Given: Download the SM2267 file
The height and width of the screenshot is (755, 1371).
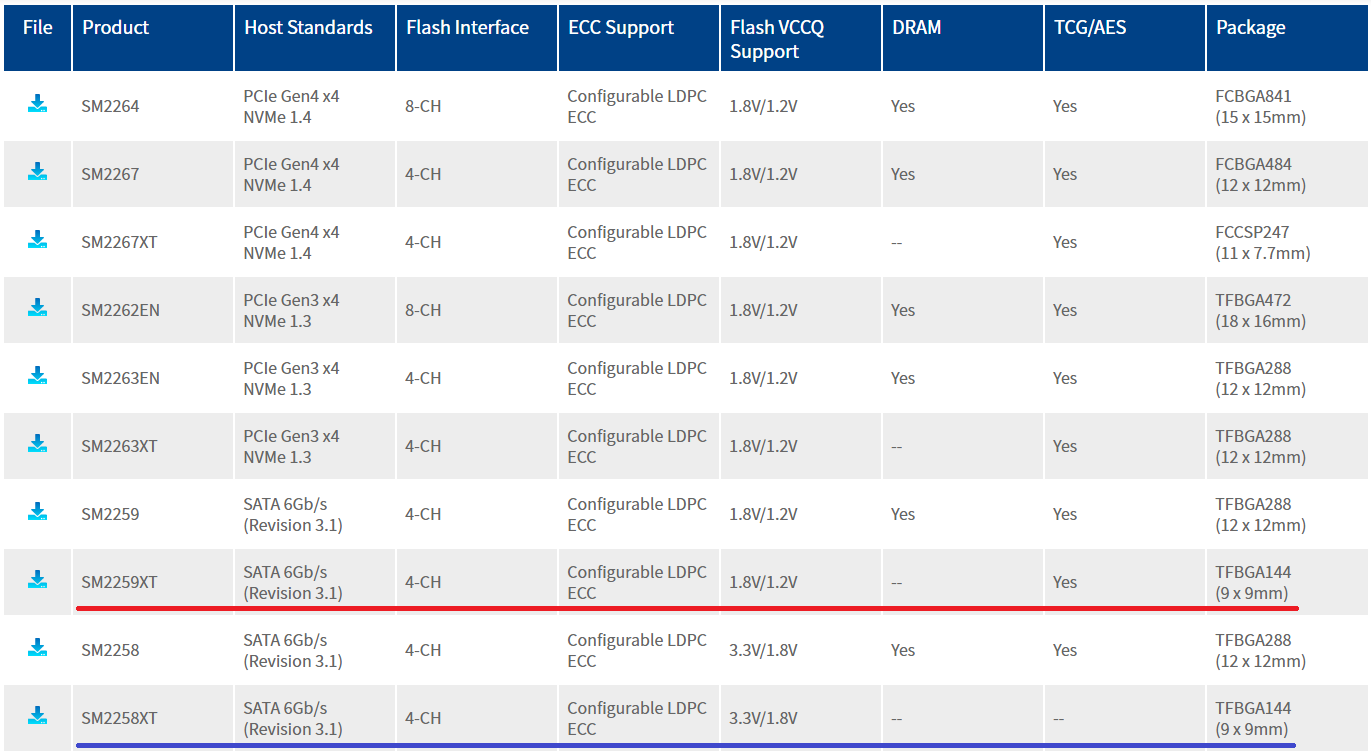Looking at the screenshot, I should tap(37, 171).
